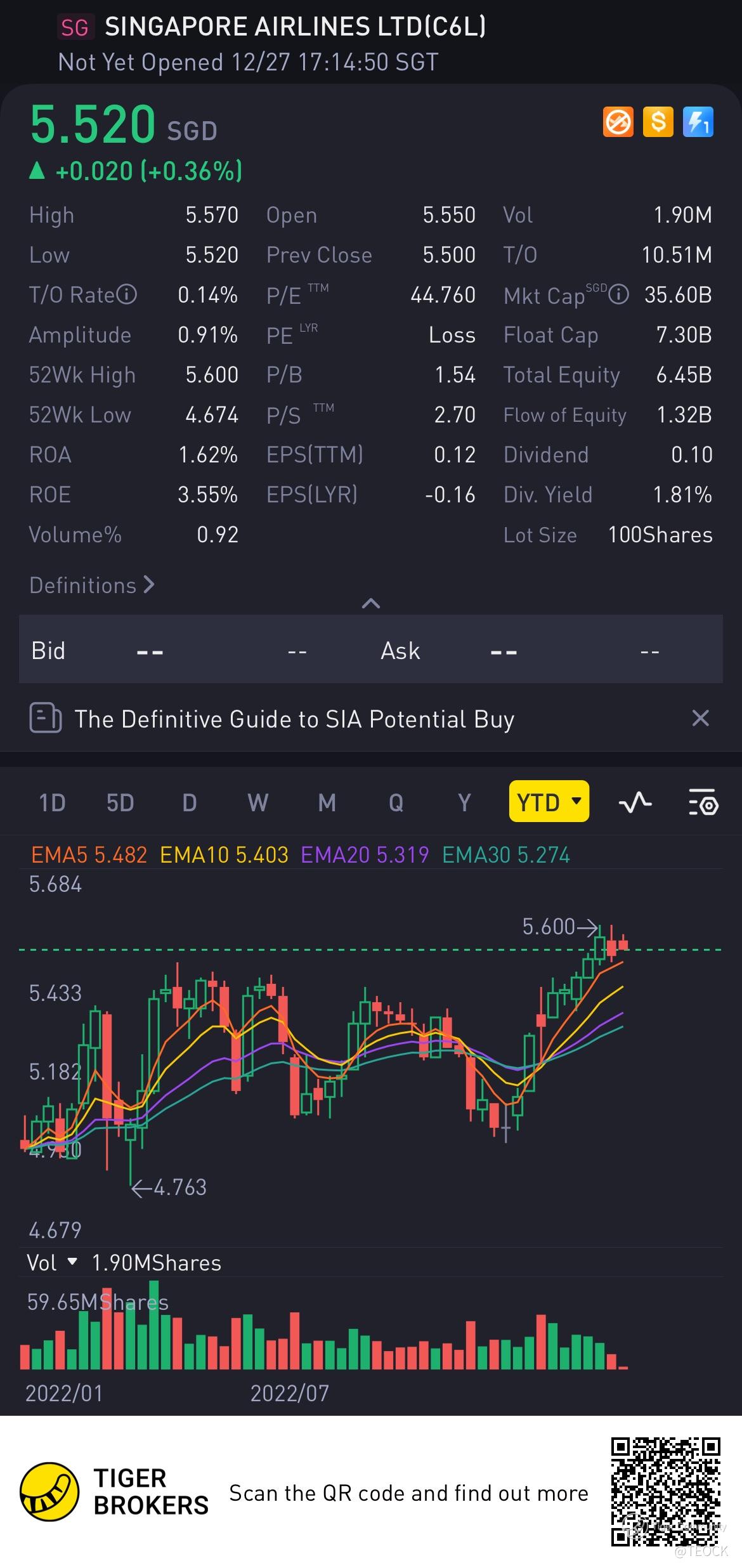
Task: Tap the EPS(LYR) value -0.16
Action: tap(450, 495)
